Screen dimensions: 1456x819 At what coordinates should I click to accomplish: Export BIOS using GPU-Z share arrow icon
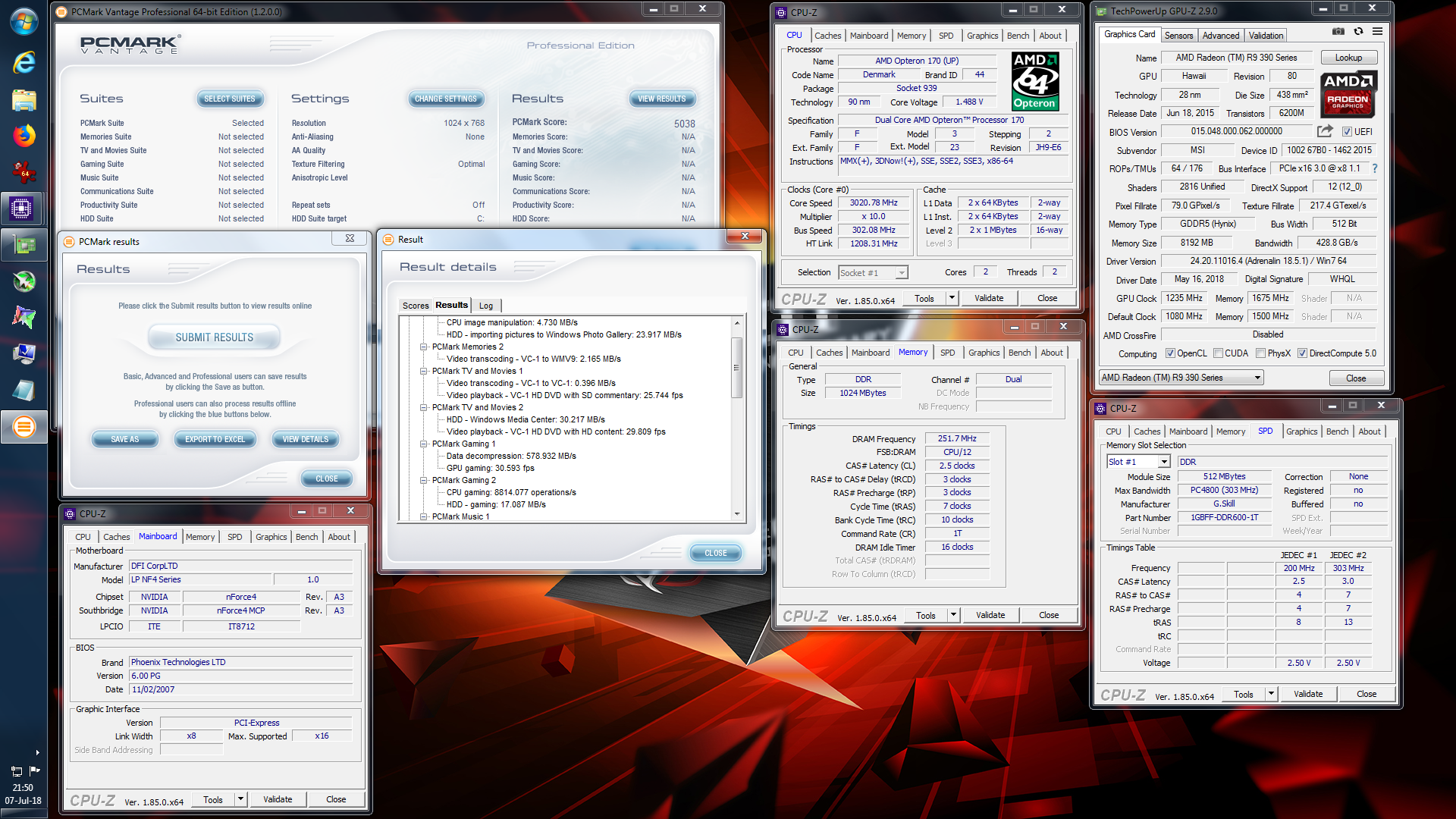coord(1325,131)
